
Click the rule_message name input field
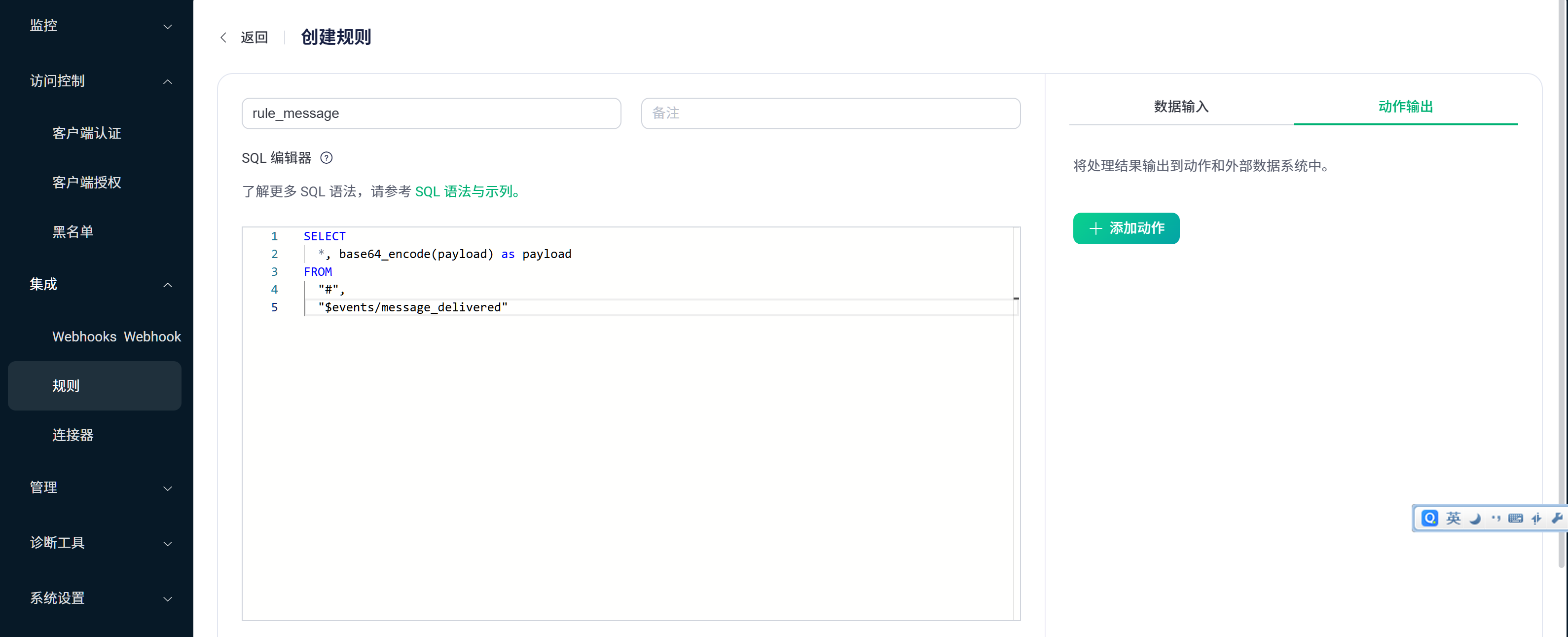coord(431,114)
